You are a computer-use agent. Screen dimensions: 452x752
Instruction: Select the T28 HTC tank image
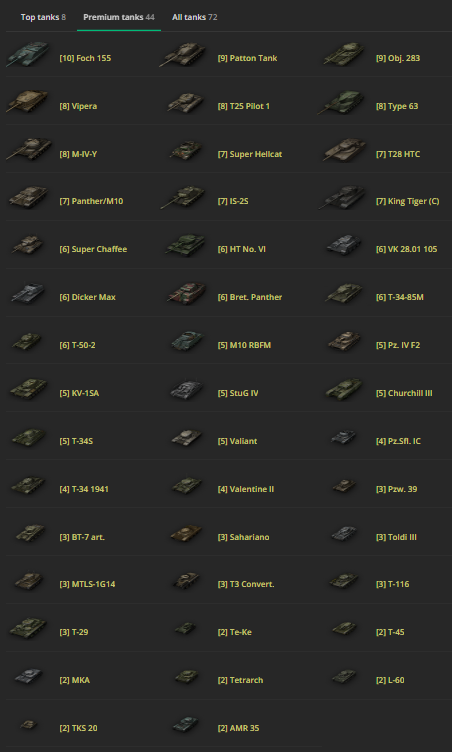click(x=345, y=149)
